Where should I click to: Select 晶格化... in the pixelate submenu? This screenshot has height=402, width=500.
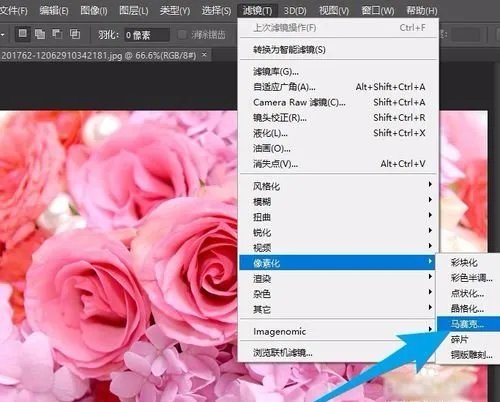pyautogui.click(x=468, y=309)
